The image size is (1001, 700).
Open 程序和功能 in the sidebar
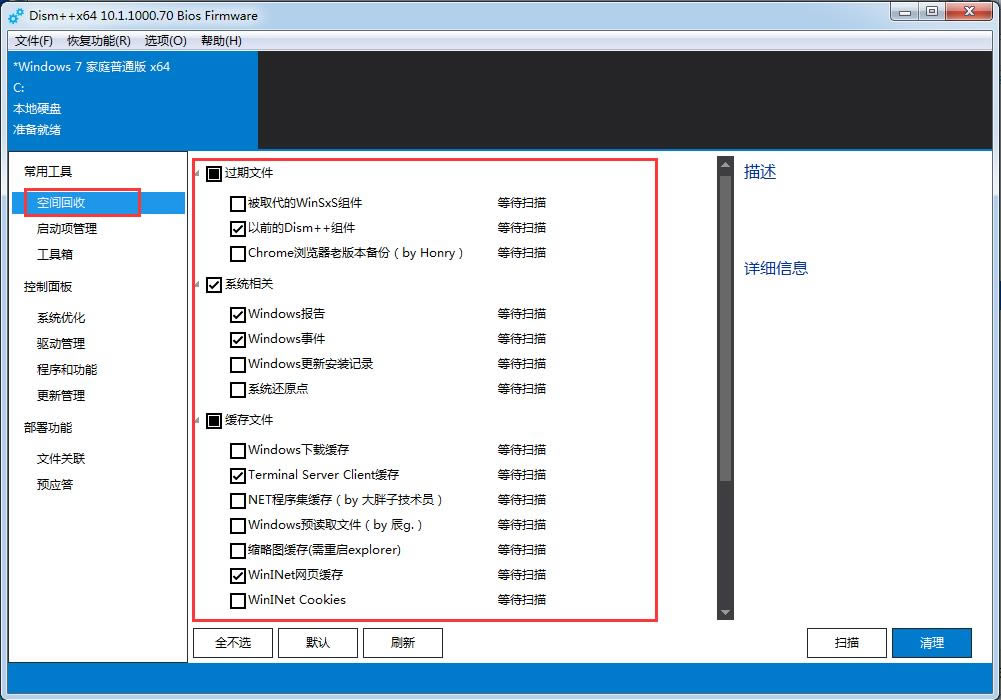(67, 369)
